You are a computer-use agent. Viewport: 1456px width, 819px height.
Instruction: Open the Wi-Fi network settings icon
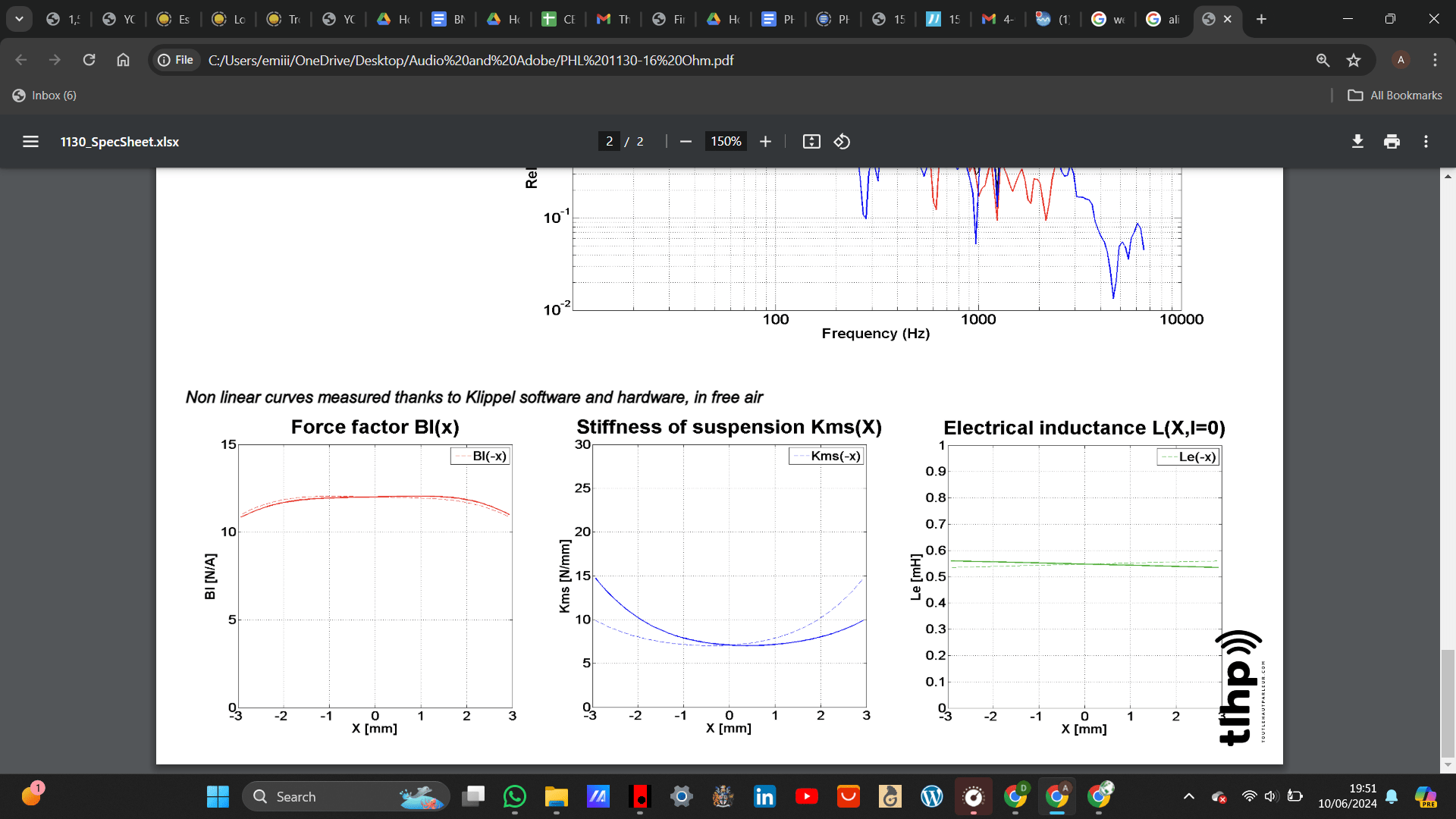[1249, 796]
